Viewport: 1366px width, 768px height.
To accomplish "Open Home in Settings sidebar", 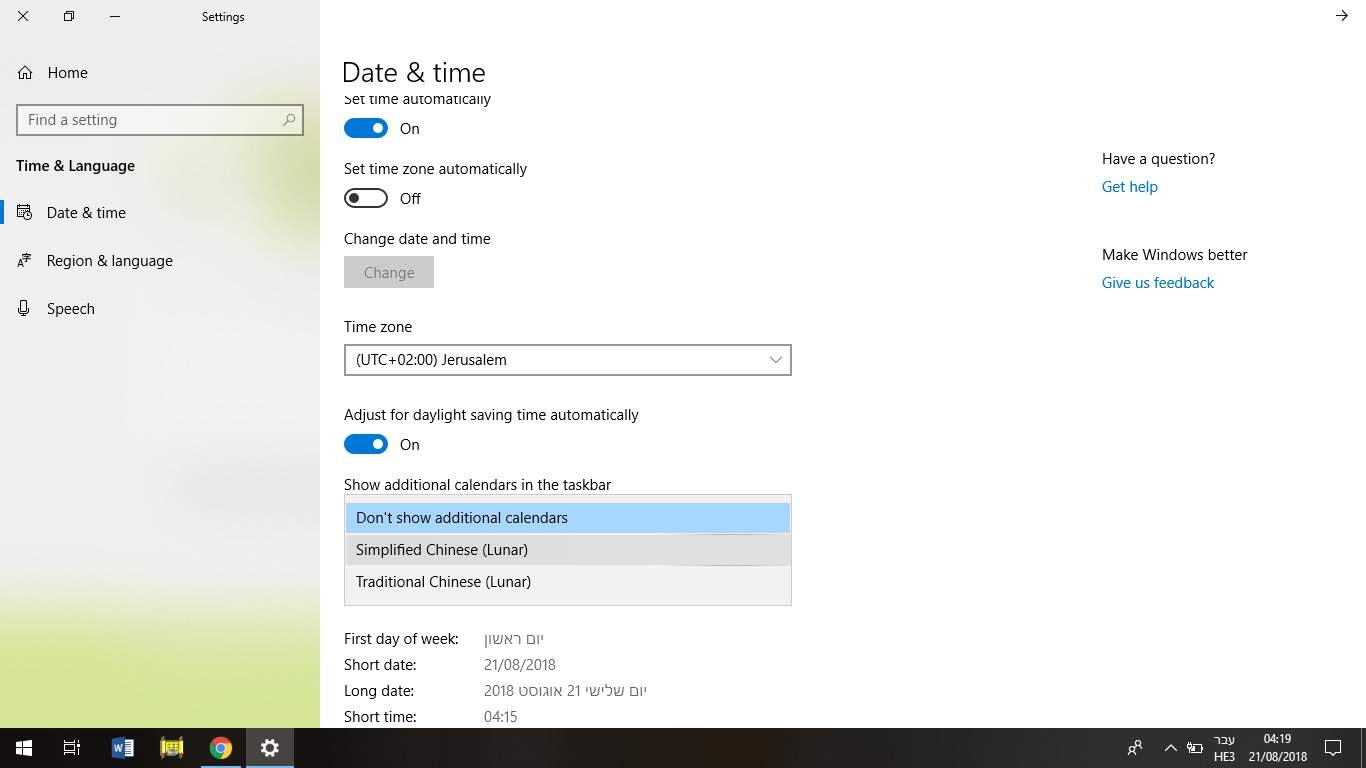I will [x=52, y=73].
